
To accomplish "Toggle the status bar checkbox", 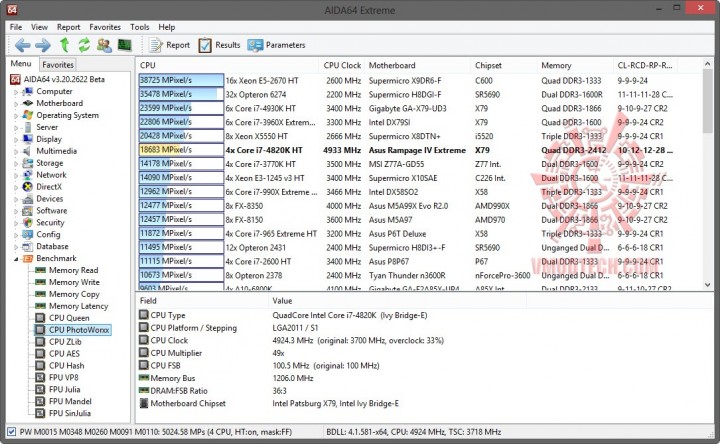I will [11, 432].
